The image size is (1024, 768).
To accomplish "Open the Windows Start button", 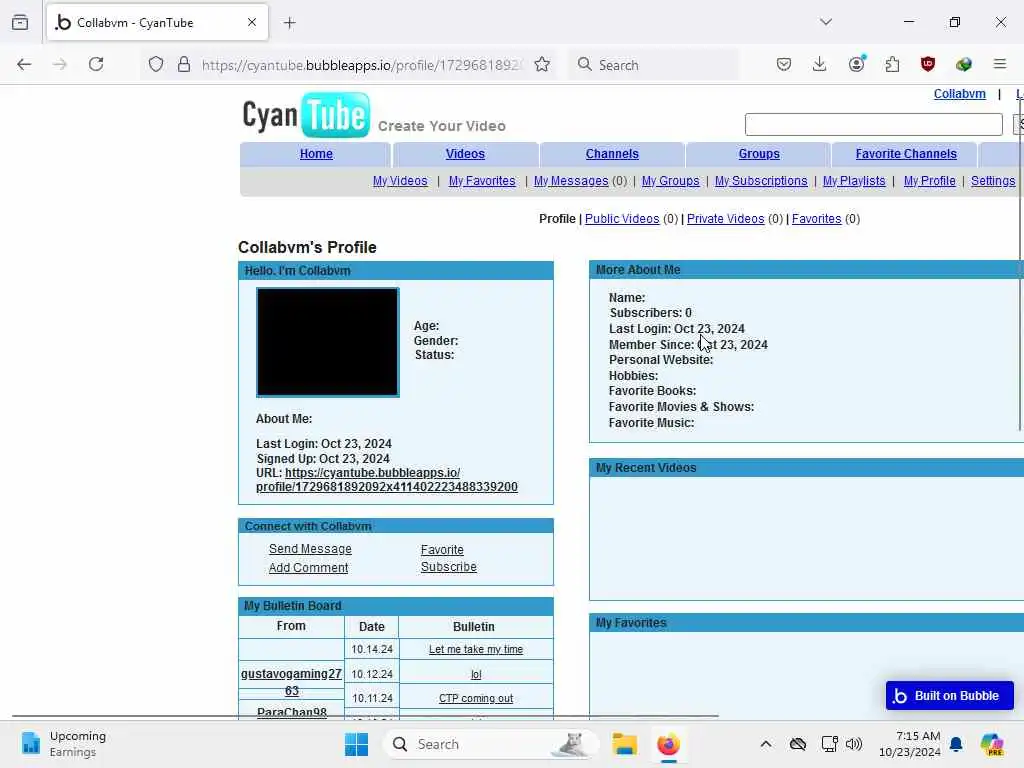I will coord(356,744).
